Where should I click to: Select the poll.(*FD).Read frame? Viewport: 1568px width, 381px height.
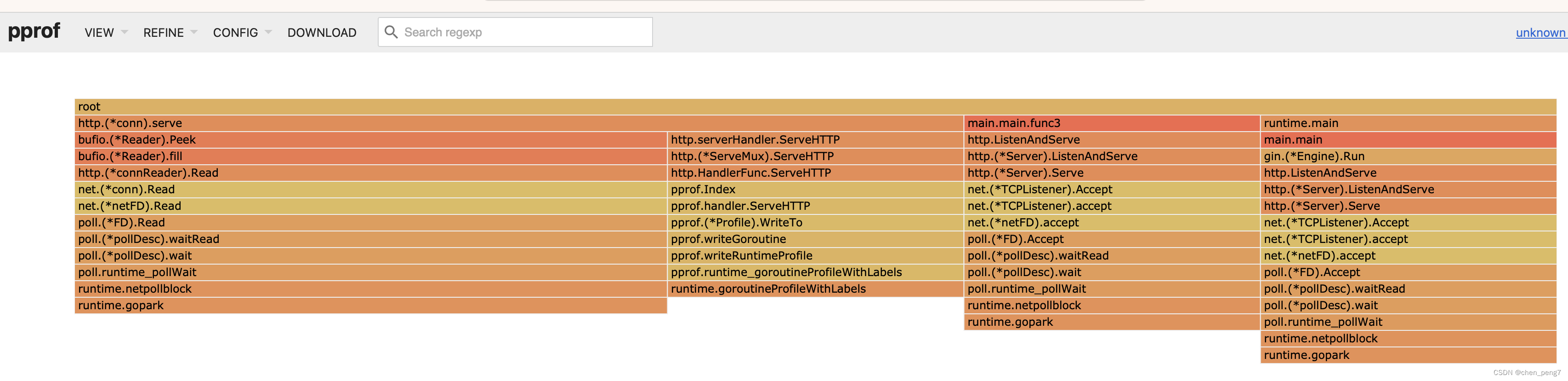click(371, 223)
